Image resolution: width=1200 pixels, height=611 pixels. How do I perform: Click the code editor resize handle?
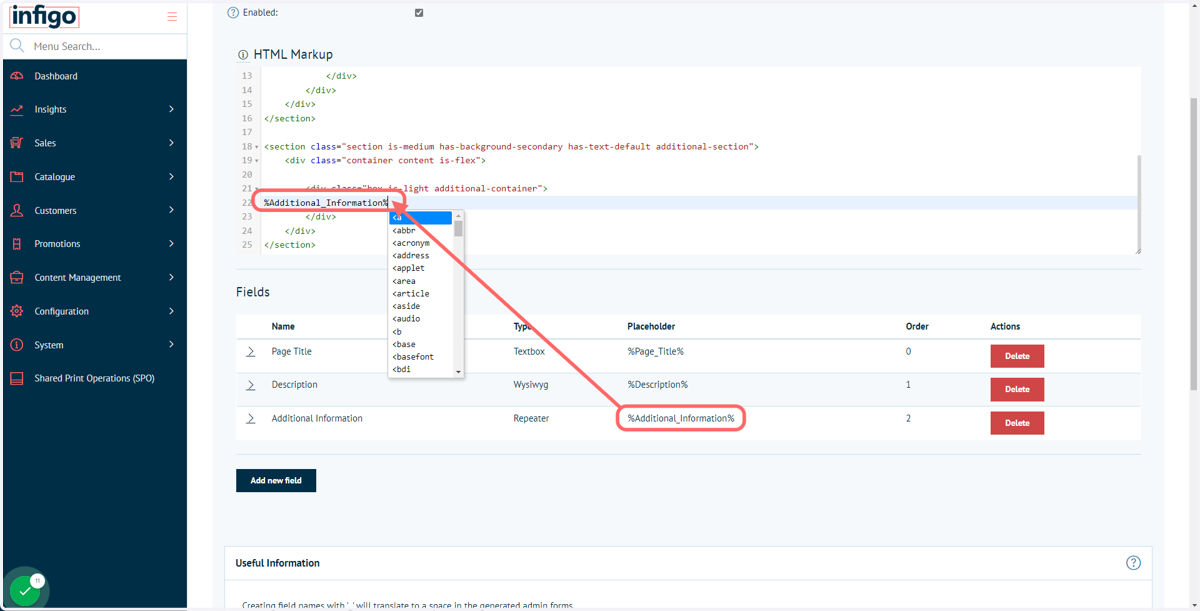coord(1136,250)
